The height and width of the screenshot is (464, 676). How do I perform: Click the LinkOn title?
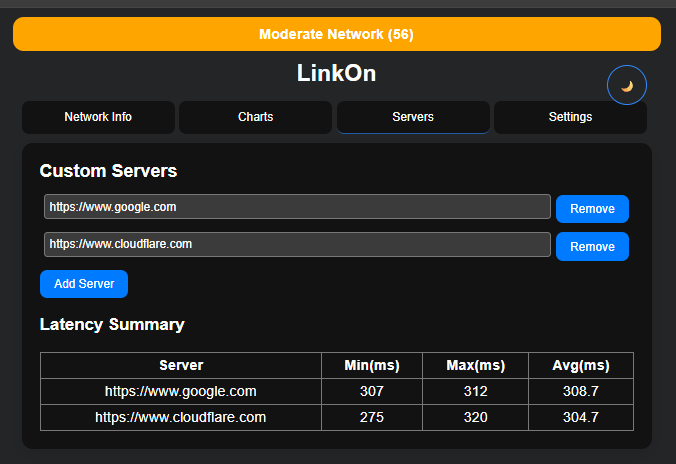click(x=337, y=73)
